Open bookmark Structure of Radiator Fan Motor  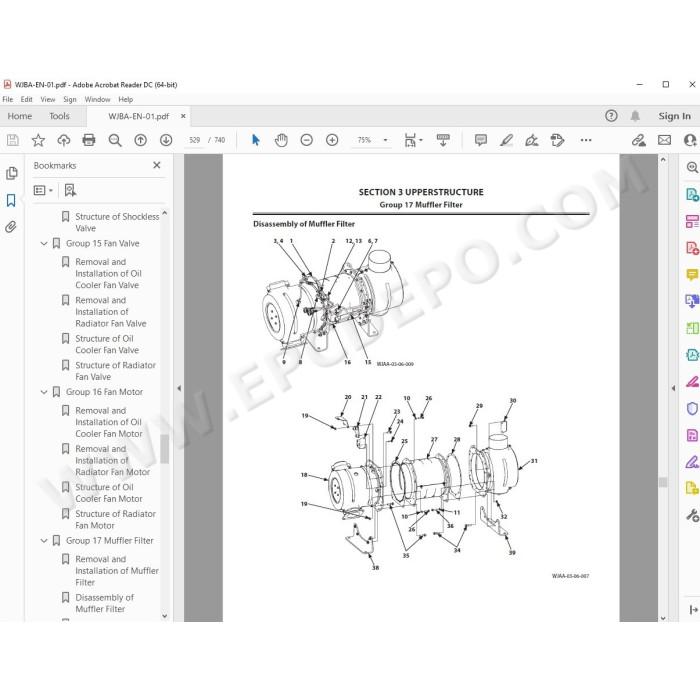pos(115,520)
